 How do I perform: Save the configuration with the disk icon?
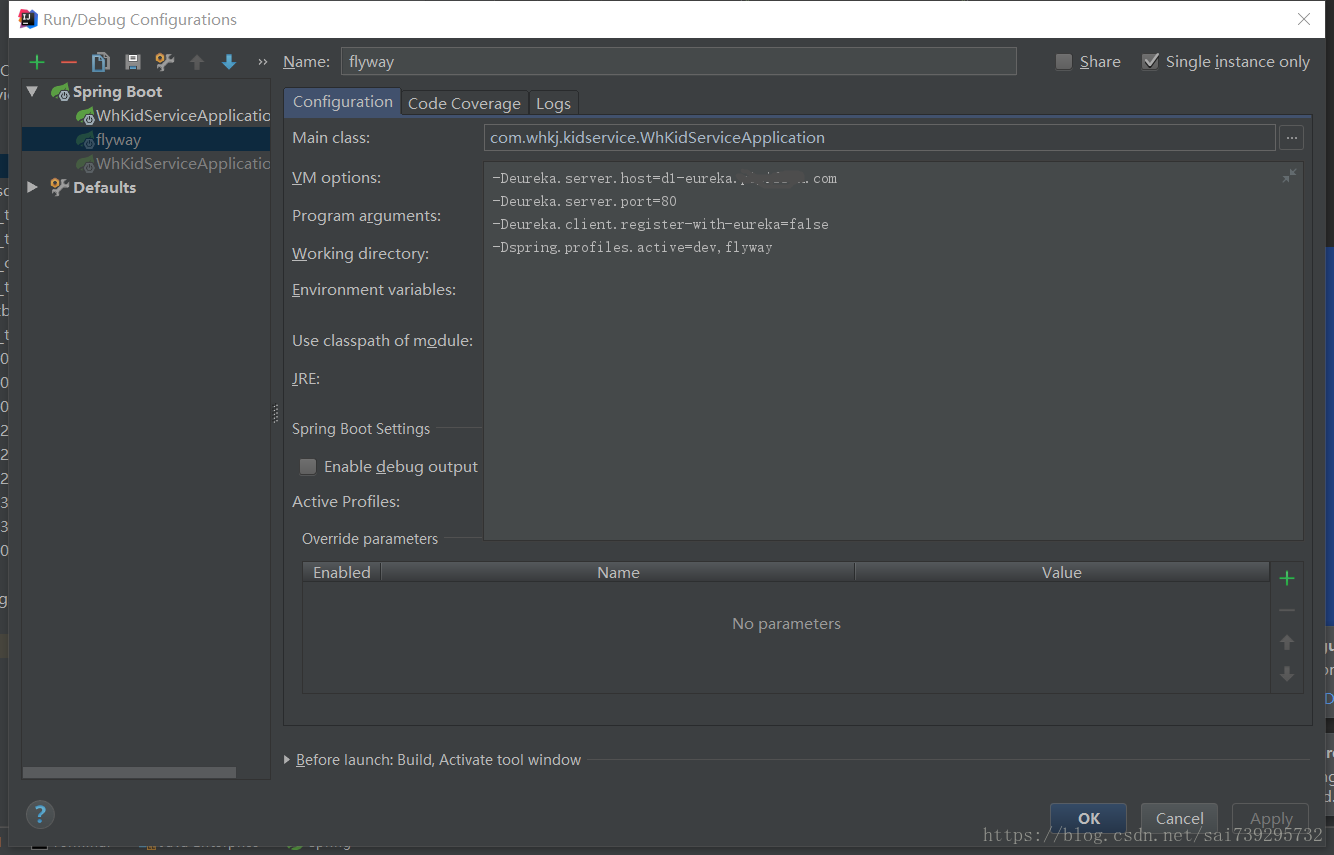click(133, 62)
